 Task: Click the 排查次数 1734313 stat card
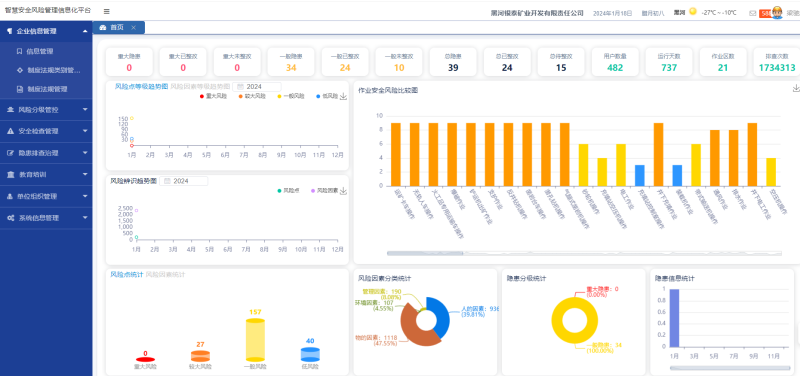click(x=777, y=62)
